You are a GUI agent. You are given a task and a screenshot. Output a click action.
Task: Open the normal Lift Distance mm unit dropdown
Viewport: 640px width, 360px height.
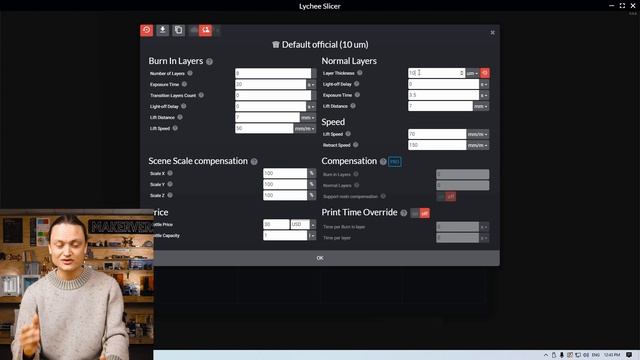(481, 106)
